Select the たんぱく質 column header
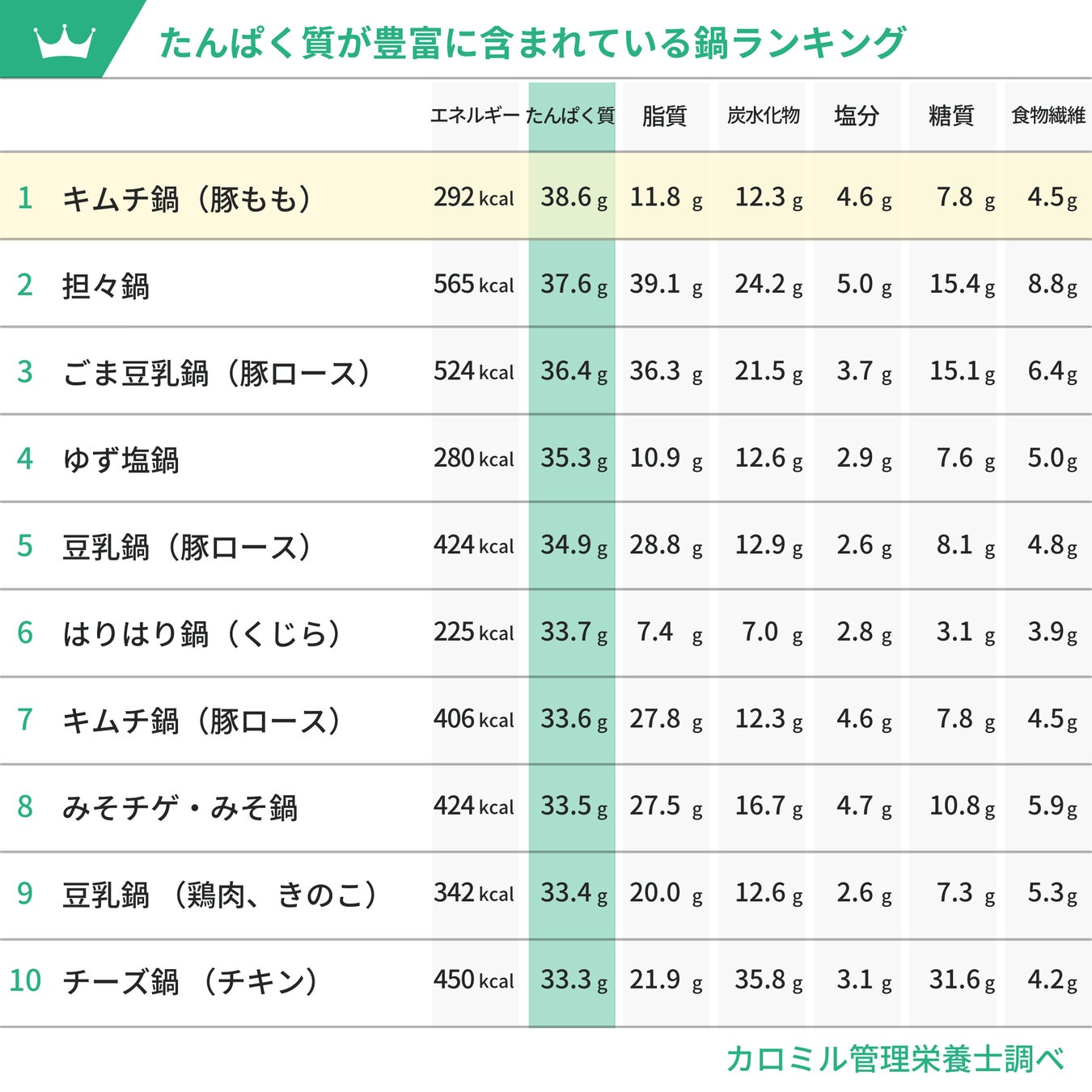The height and width of the screenshot is (1092, 1092). pyautogui.click(x=571, y=116)
